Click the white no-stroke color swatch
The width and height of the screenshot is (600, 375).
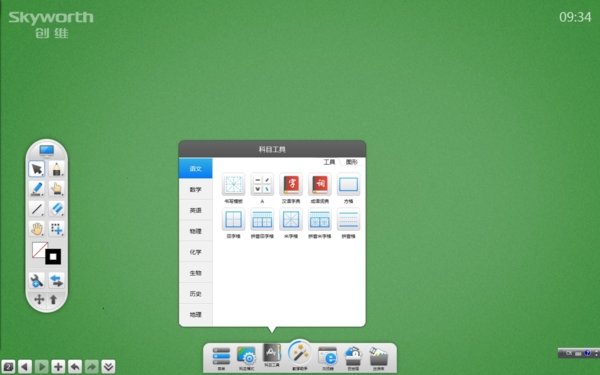(40, 250)
